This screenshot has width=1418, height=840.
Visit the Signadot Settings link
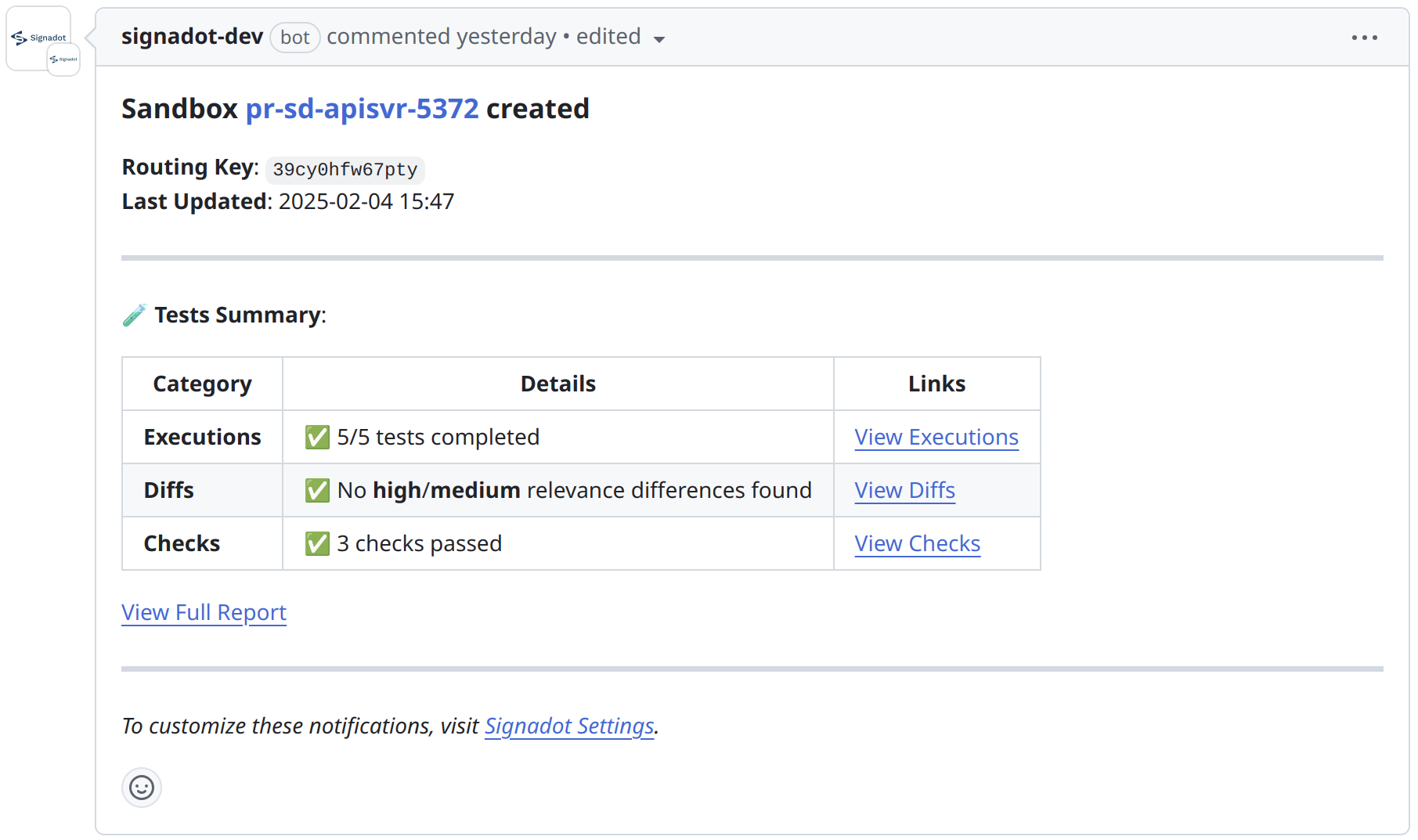(x=569, y=726)
